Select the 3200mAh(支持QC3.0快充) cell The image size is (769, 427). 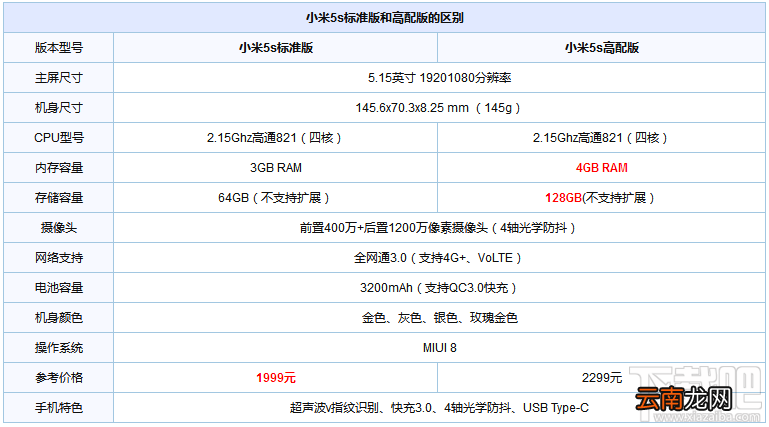point(439,288)
